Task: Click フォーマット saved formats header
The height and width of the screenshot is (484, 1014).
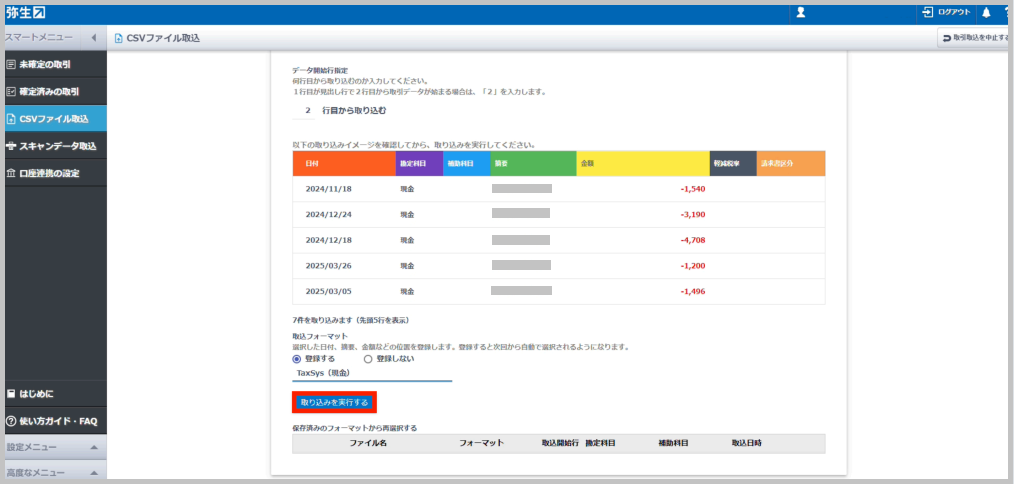Action: 481,443
